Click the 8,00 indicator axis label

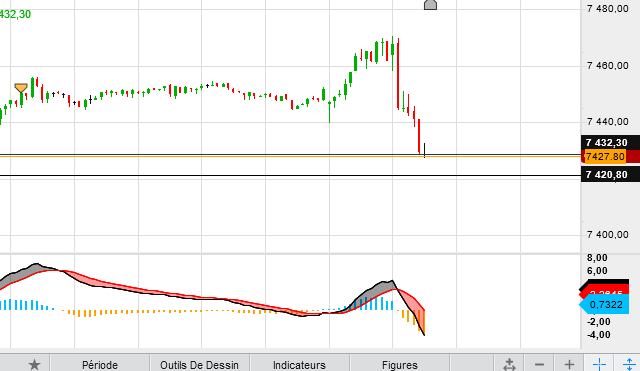point(597,258)
